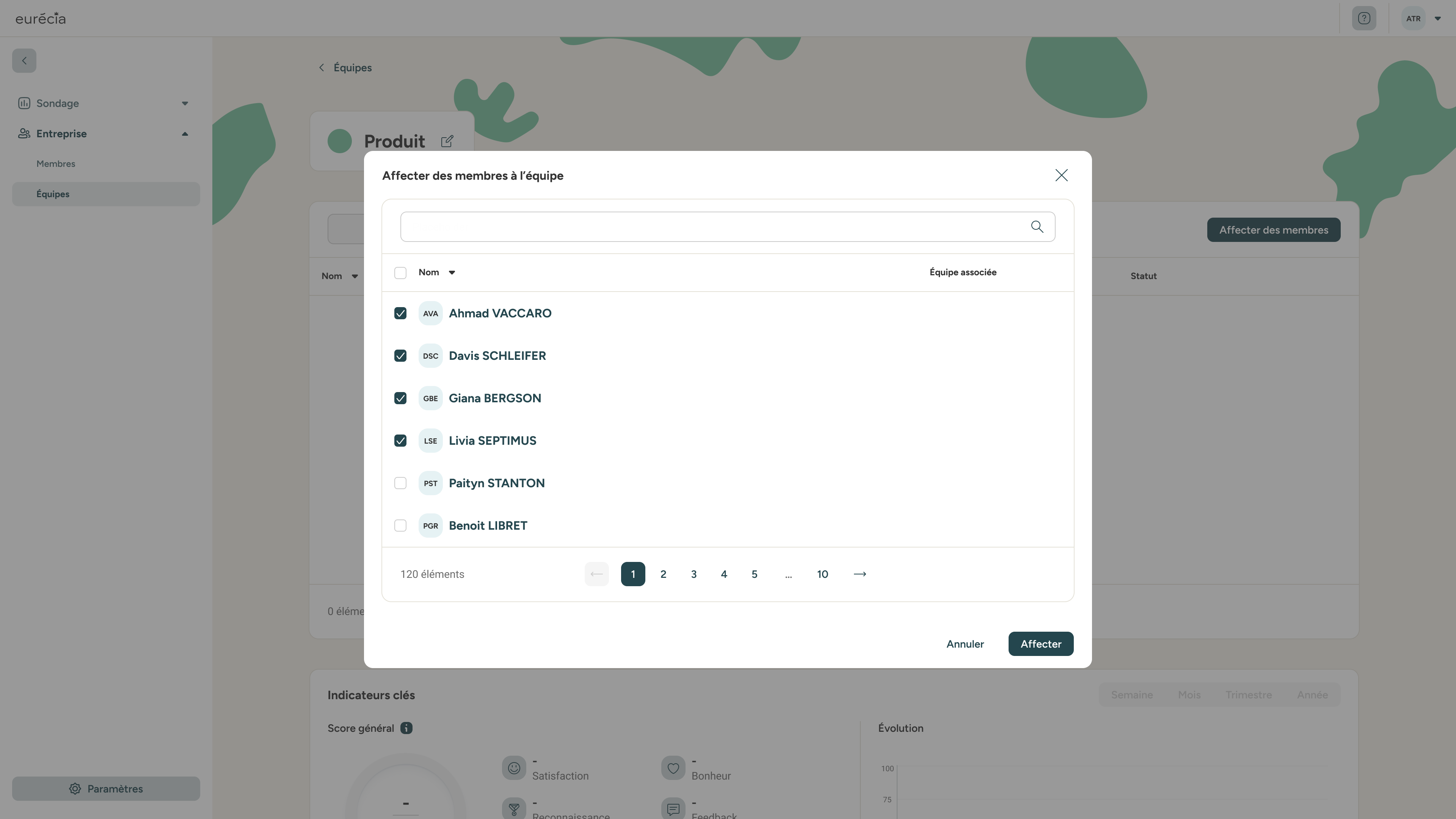Uncheck Giana BERGSON checkbox
This screenshot has height=819, width=1456.
(x=400, y=398)
